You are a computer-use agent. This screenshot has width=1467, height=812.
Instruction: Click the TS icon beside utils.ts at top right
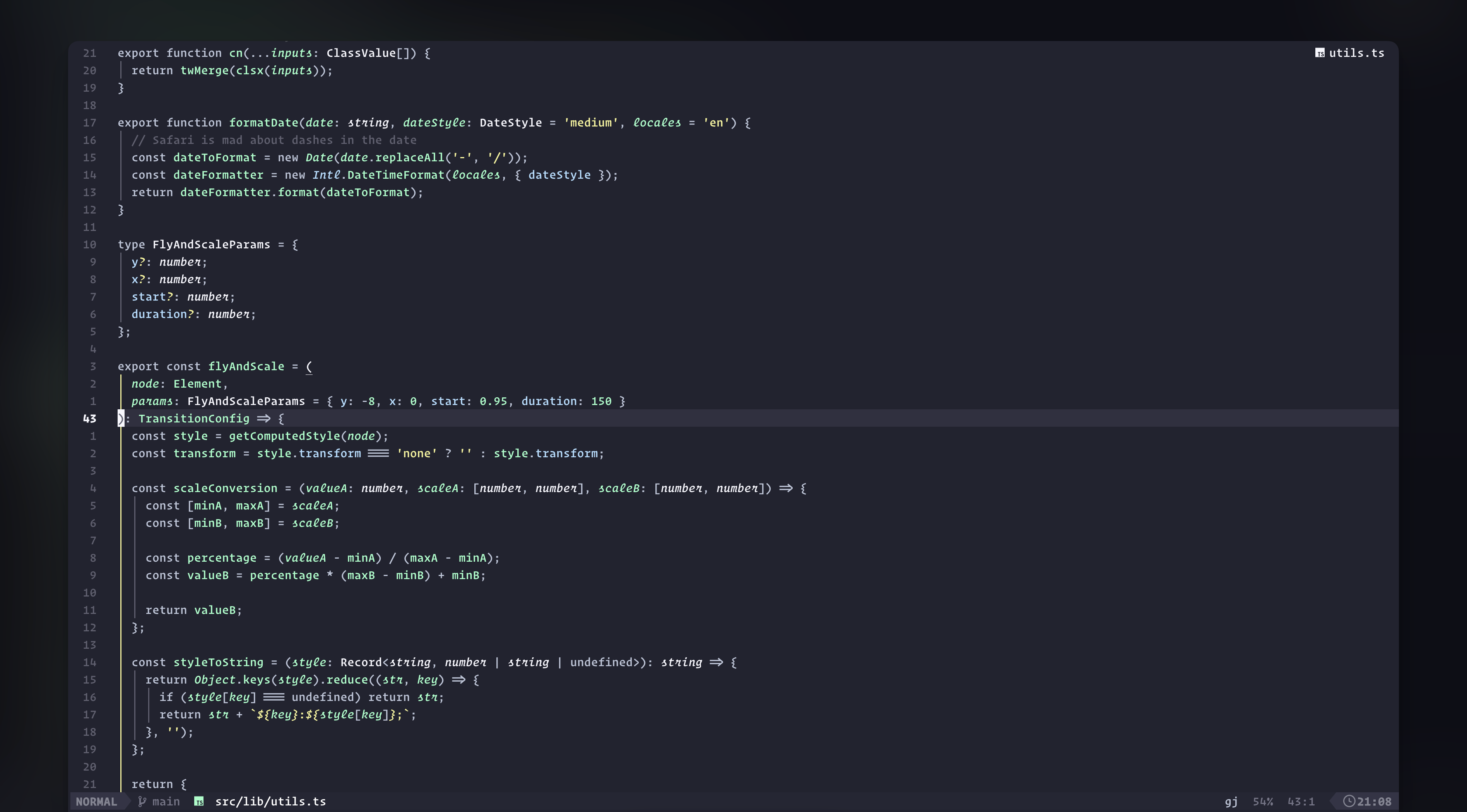(1320, 53)
